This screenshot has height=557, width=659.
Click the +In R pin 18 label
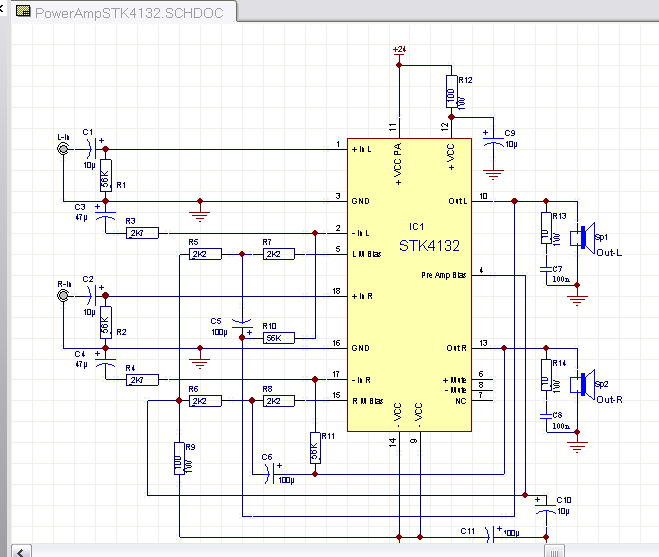point(362,296)
